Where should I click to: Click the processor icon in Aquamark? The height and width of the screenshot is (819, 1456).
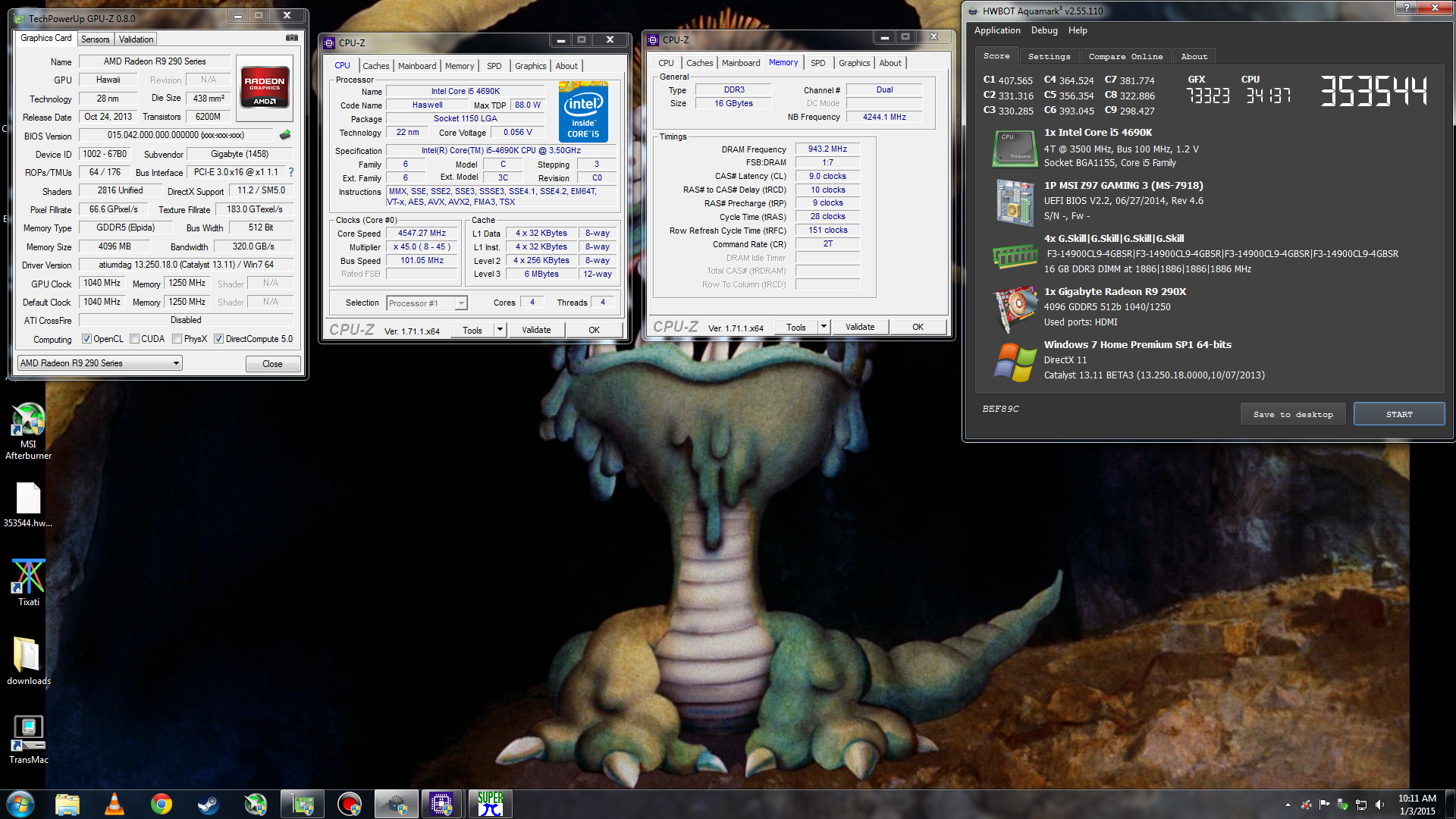tap(1015, 149)
